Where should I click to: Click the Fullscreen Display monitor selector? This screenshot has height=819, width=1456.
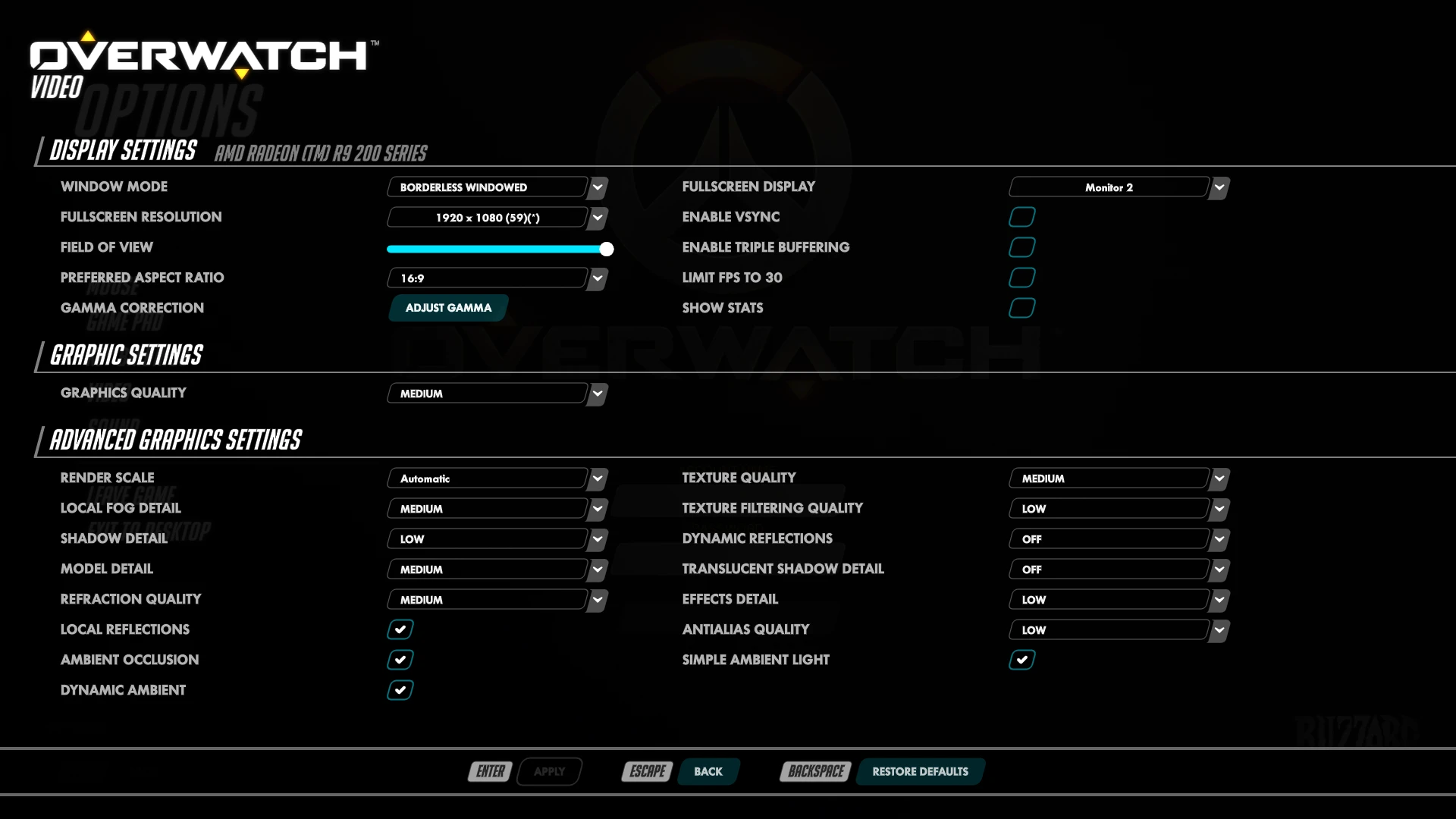tap(1119, 187)
